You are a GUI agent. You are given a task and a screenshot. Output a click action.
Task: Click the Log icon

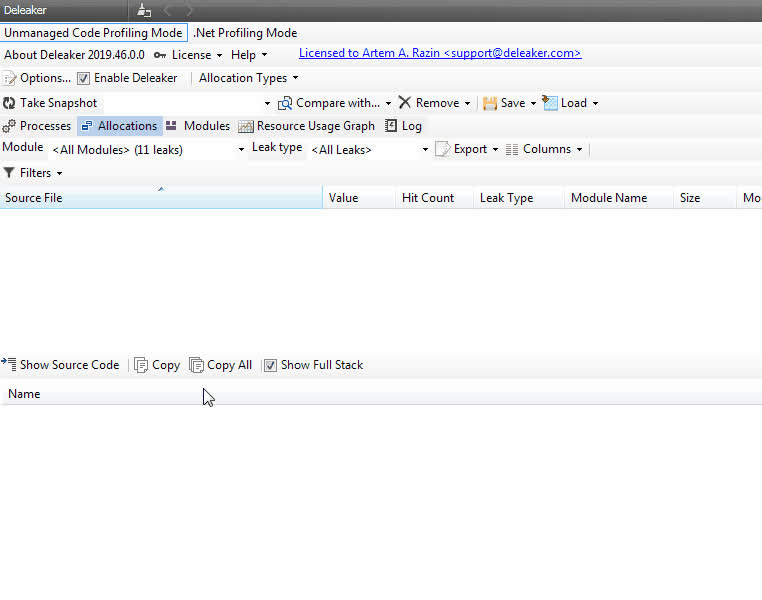pos(391,126)
